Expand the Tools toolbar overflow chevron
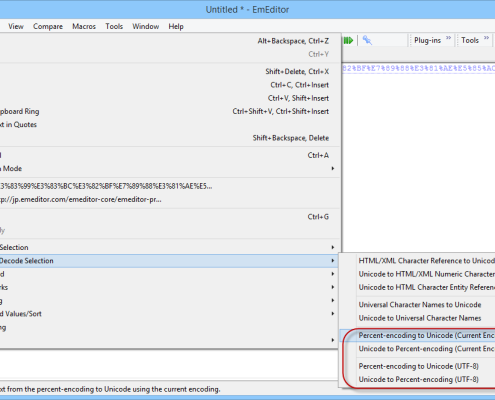 point(486,38)
